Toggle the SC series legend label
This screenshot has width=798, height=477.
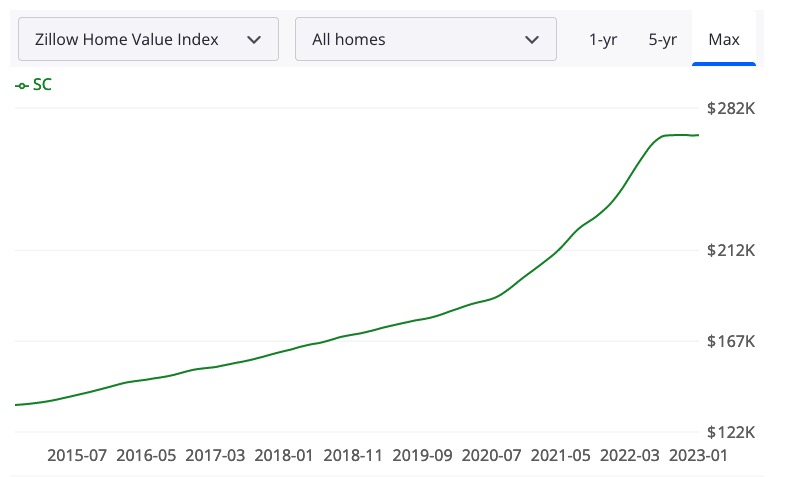point(42,85)
